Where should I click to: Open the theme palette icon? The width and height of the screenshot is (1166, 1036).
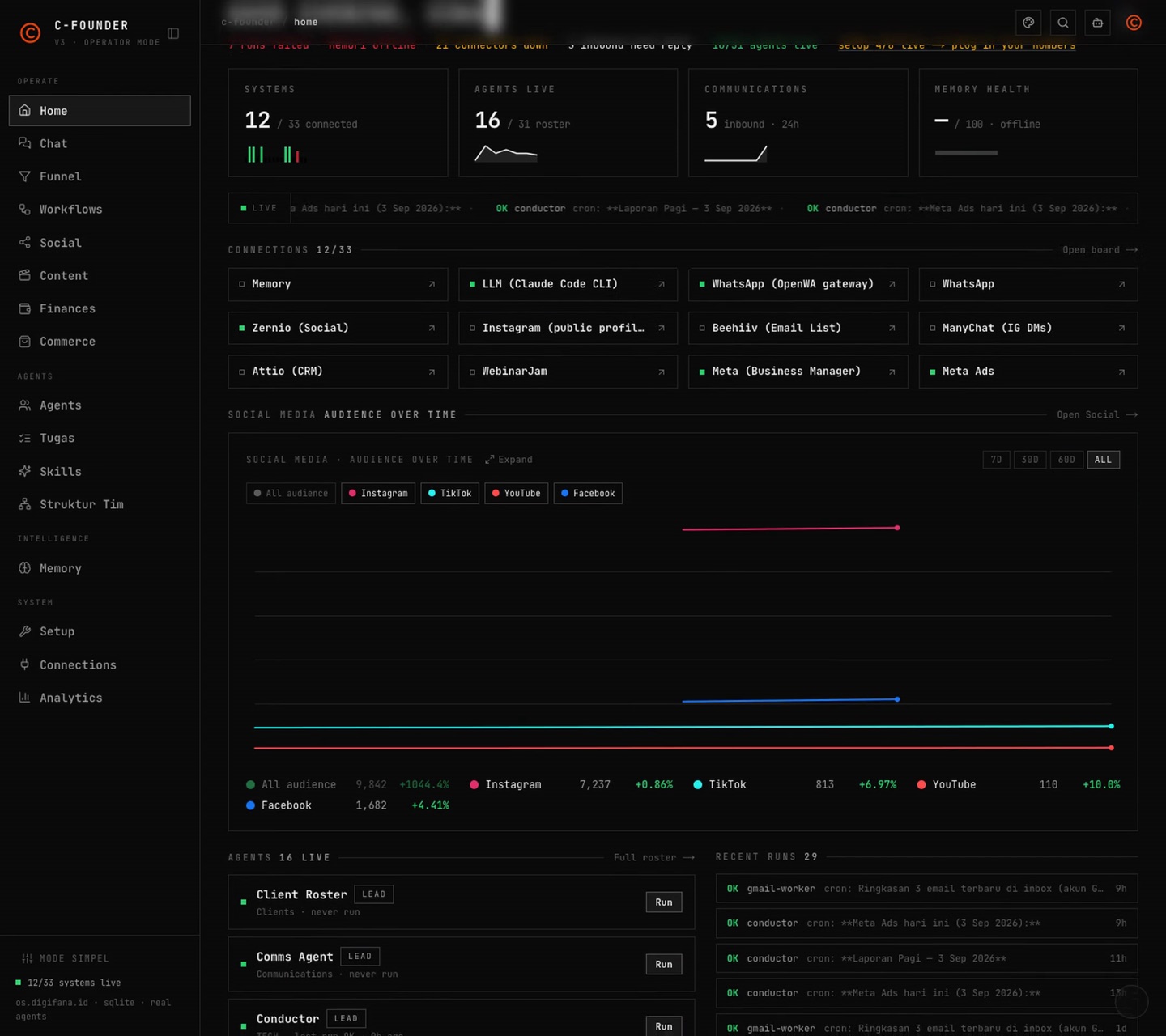click(x=1028, y=23)
